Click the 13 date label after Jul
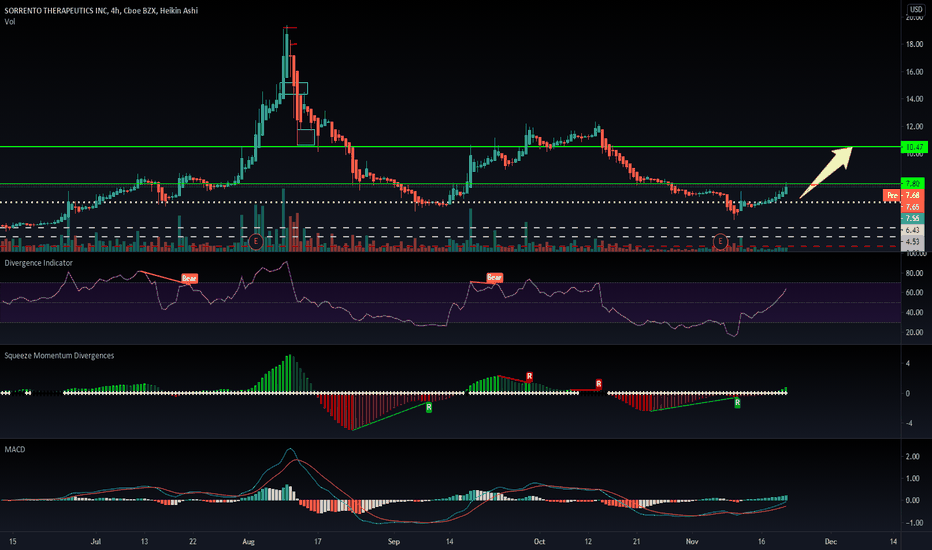This screenshot has height=550, width=932. tap(144, 542)
